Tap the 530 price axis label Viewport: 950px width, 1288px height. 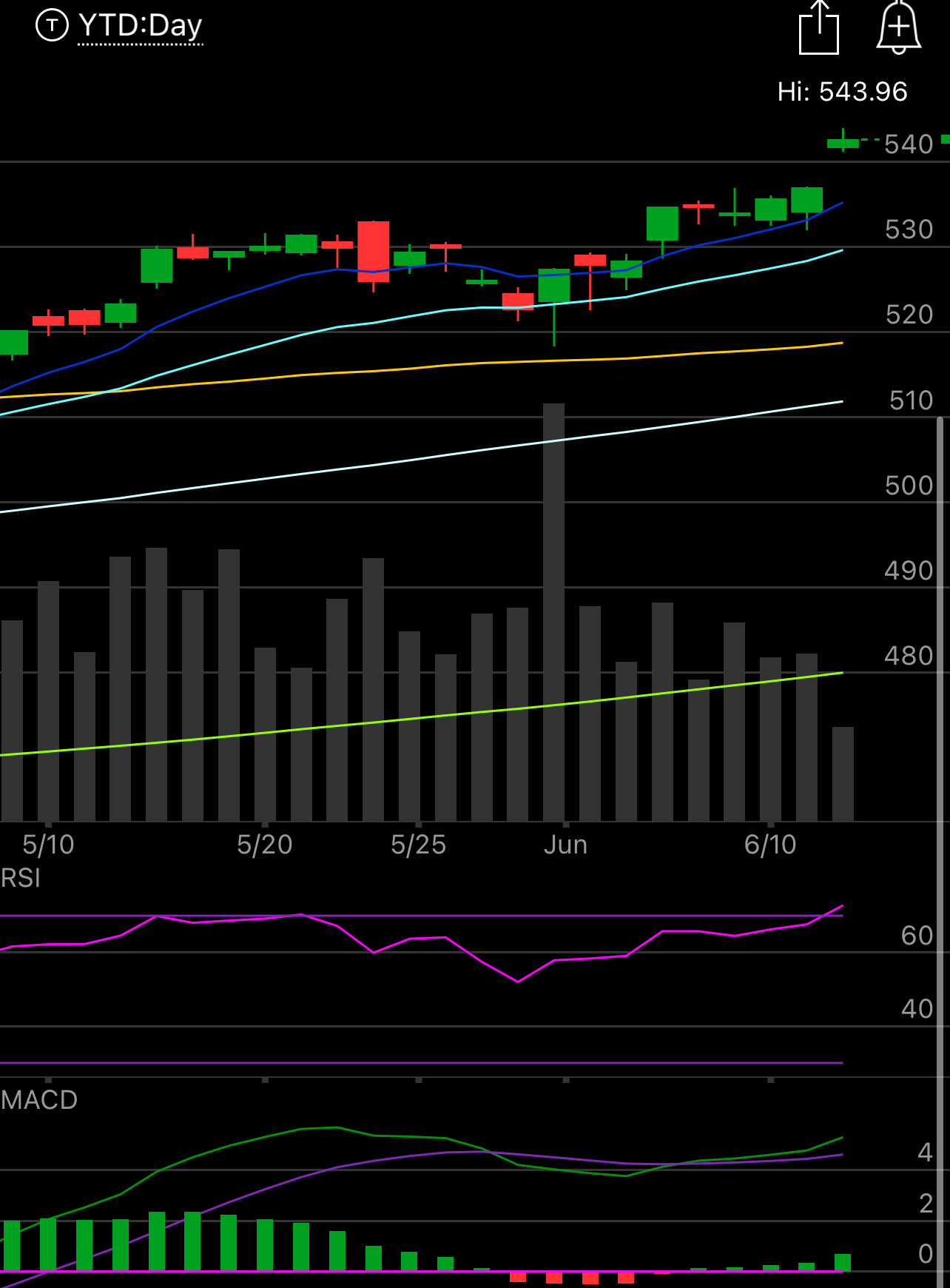click(x=909, y=229)
